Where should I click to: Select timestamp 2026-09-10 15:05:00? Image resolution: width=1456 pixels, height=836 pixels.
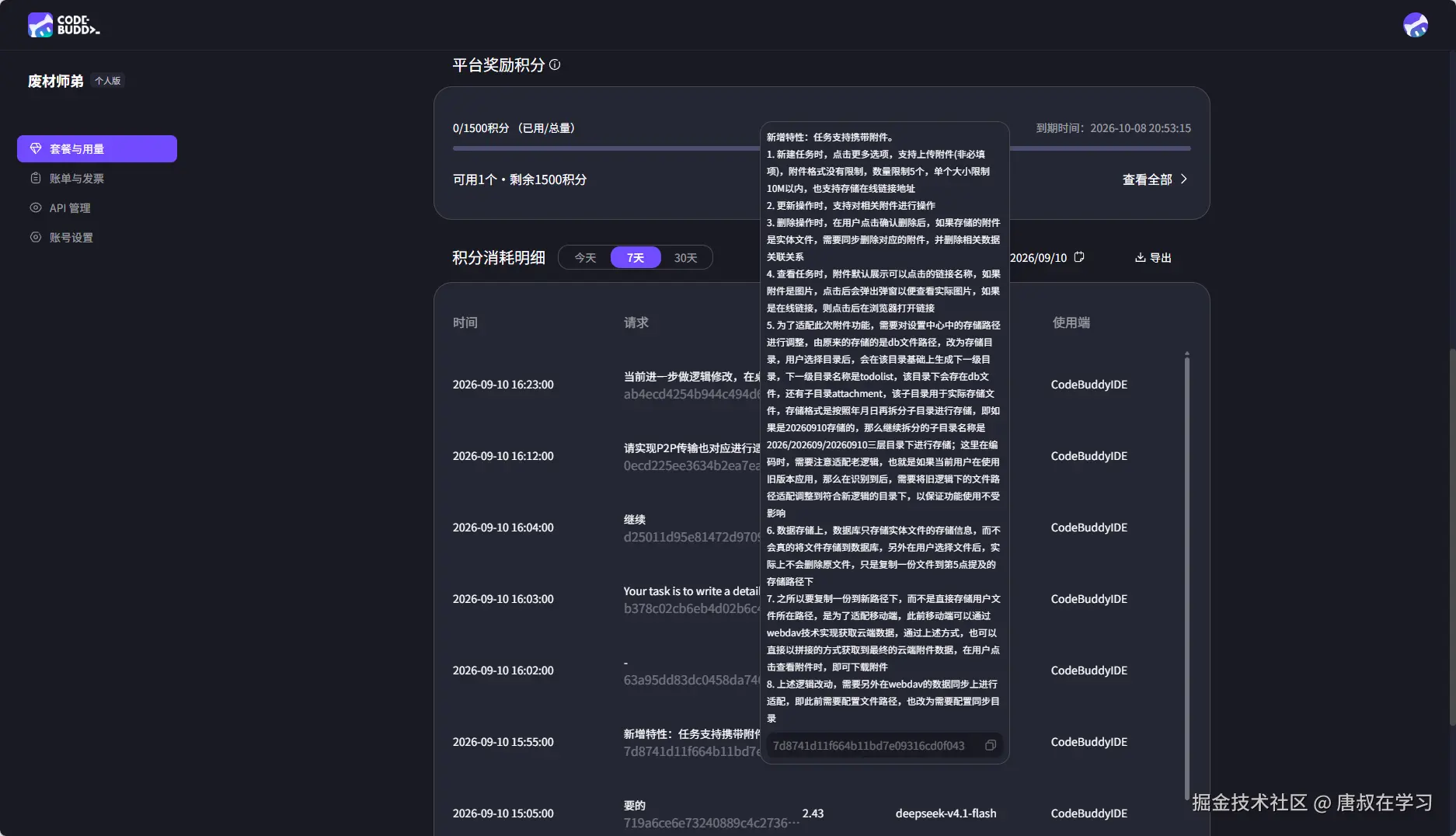503,813
